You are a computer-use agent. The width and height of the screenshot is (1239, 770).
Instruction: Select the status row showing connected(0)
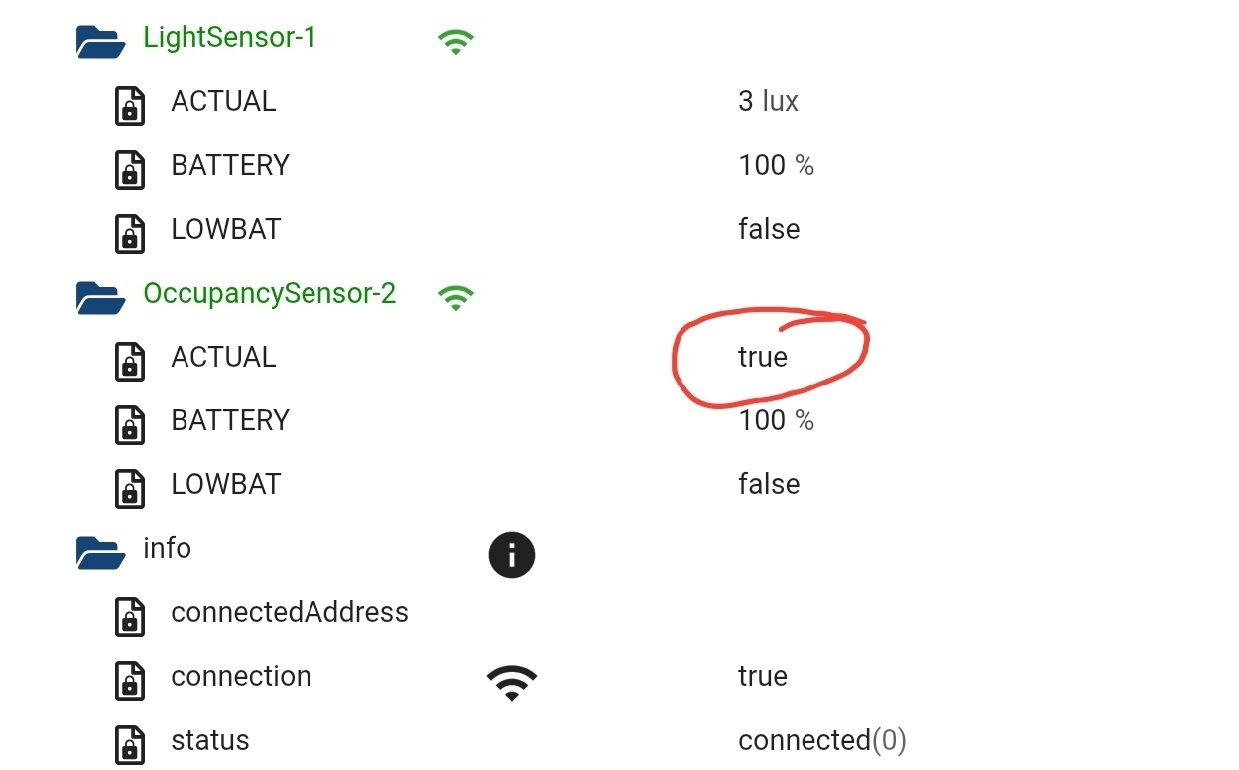point(822,740)
